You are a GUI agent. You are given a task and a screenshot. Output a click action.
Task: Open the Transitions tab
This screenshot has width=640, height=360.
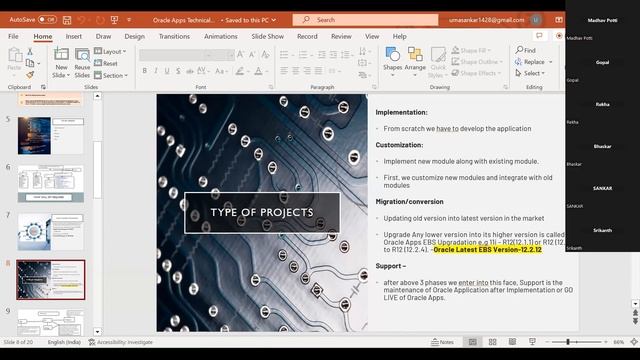(x=174, y=36)
